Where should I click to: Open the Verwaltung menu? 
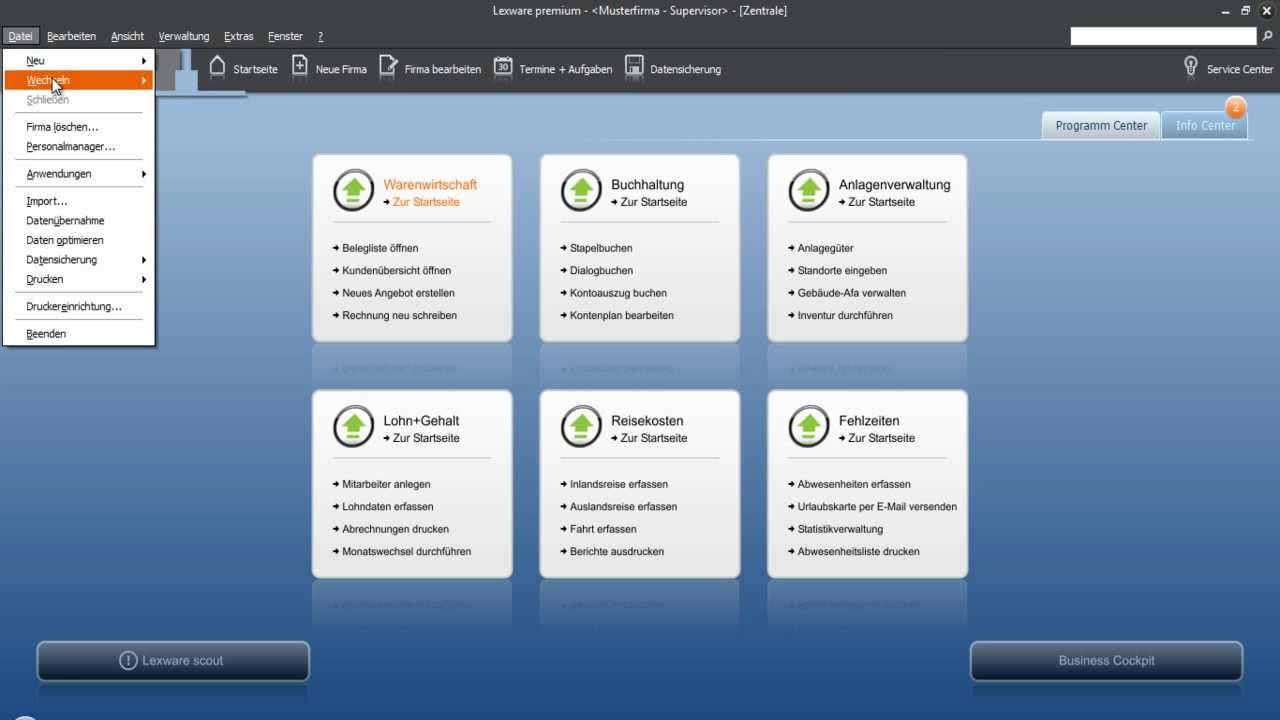click(184, 36)
